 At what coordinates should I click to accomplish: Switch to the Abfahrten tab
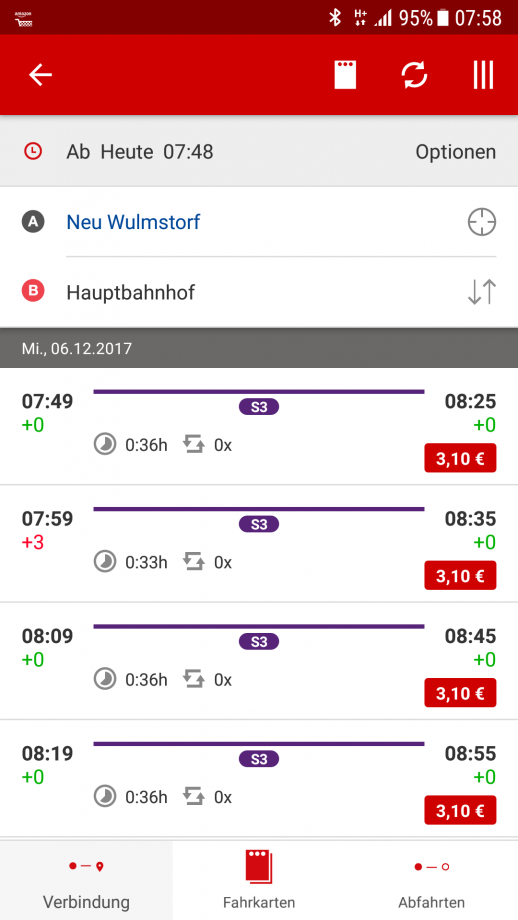tap(431, 880)
